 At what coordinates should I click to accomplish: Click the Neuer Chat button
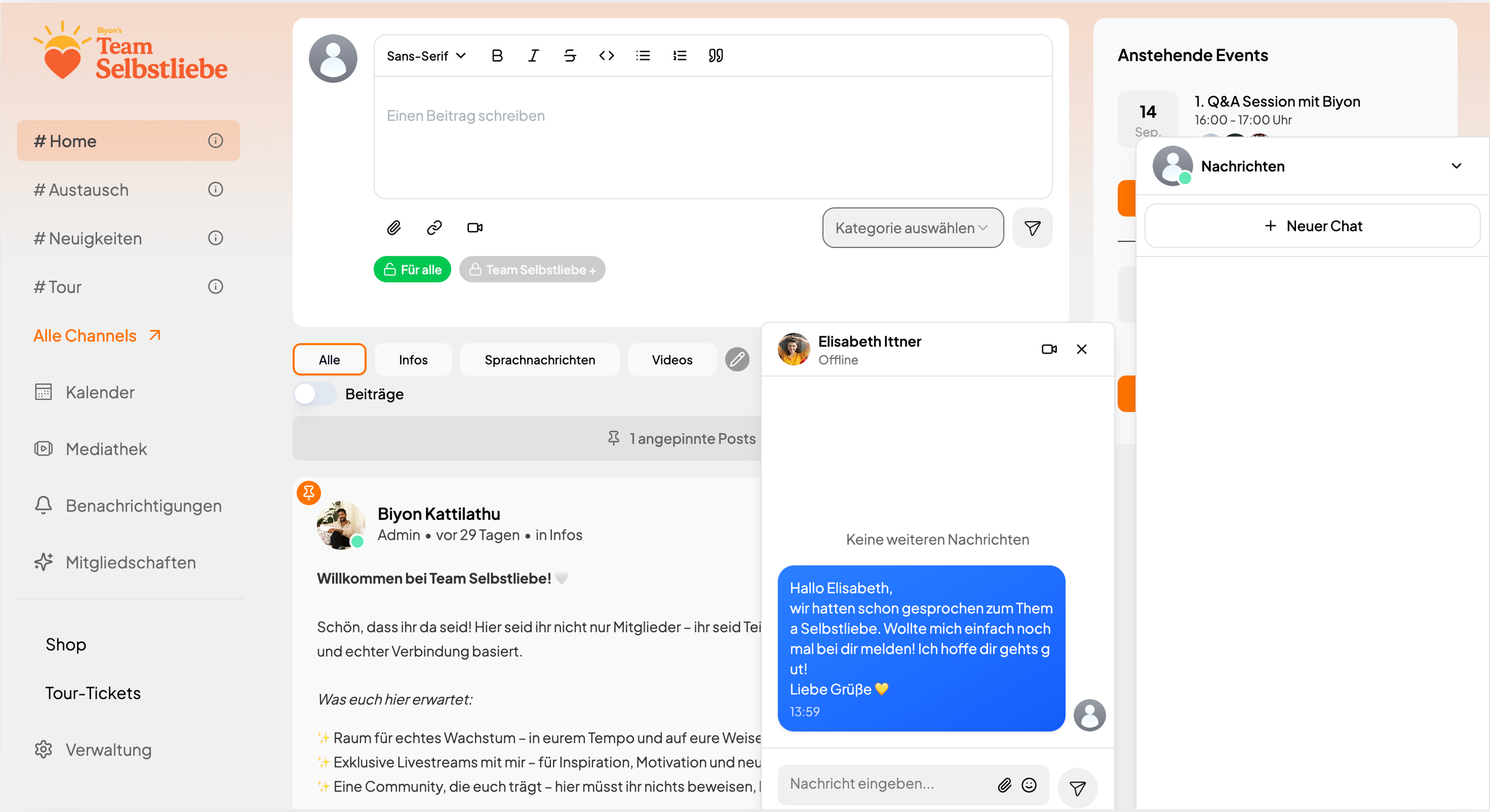click(1312, 226)
